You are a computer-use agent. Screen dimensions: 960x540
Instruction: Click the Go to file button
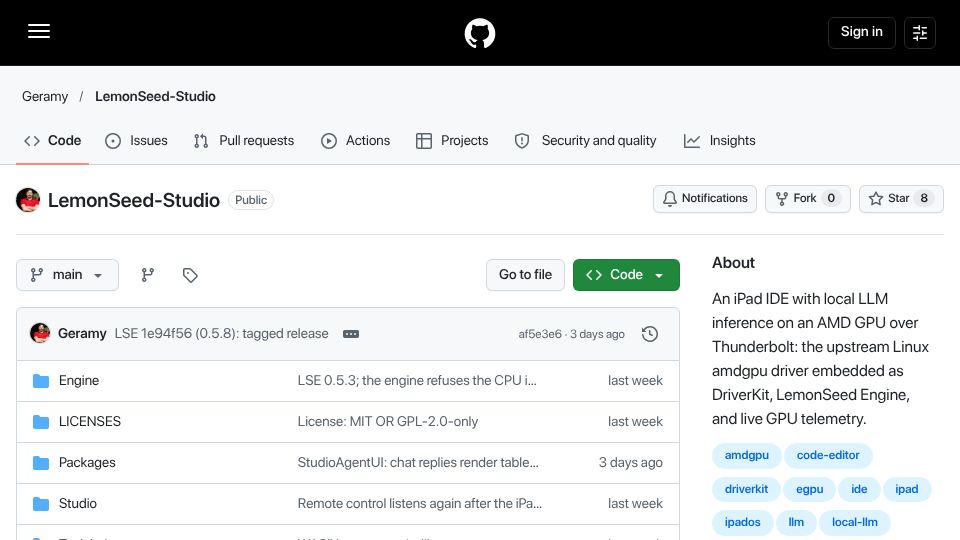coord(525,275)
